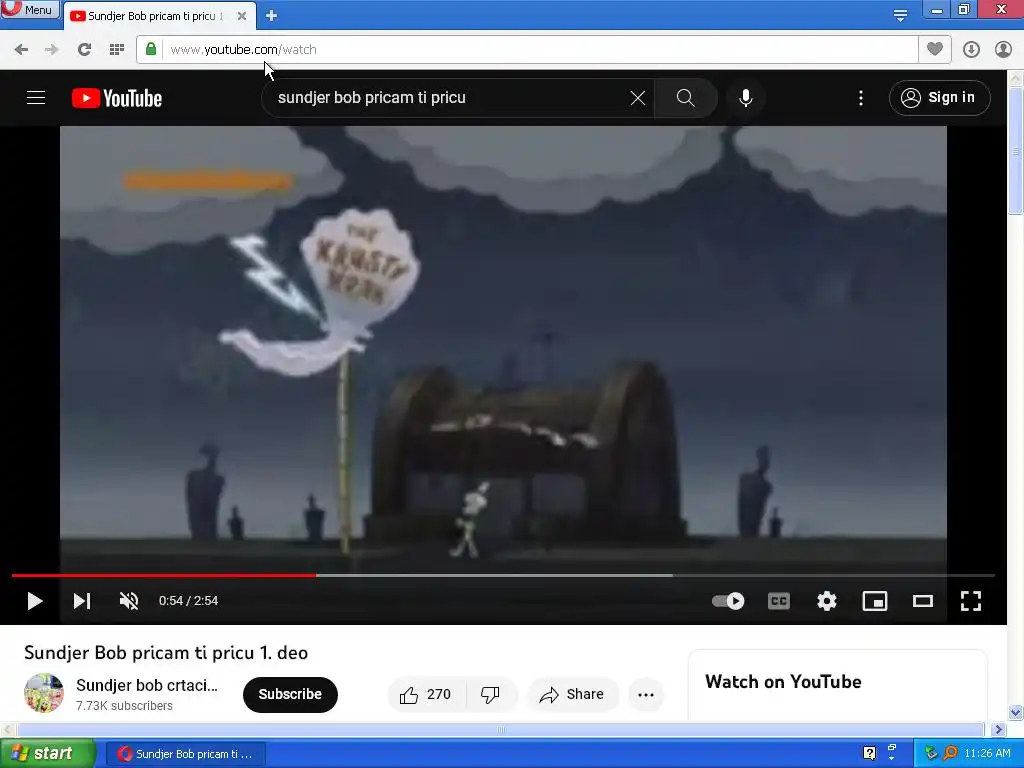The height and width of the screenshot is (768, 1024).
Task: Click the 7.73K subscribers text
Action: coord(124,706)
